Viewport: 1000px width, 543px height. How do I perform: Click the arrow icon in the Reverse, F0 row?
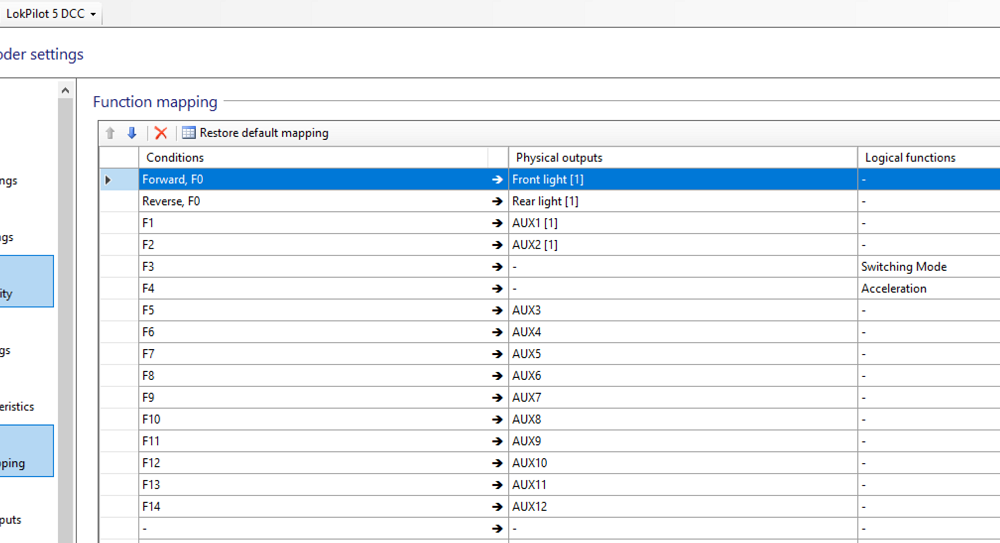coord(497,201)
